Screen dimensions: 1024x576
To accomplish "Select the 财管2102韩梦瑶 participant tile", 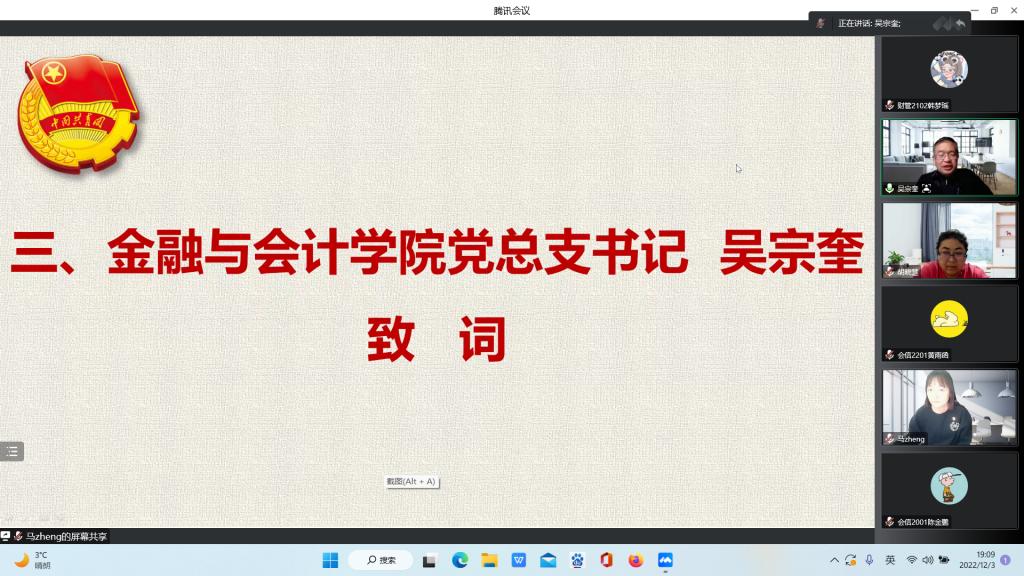I will (949, 75).
